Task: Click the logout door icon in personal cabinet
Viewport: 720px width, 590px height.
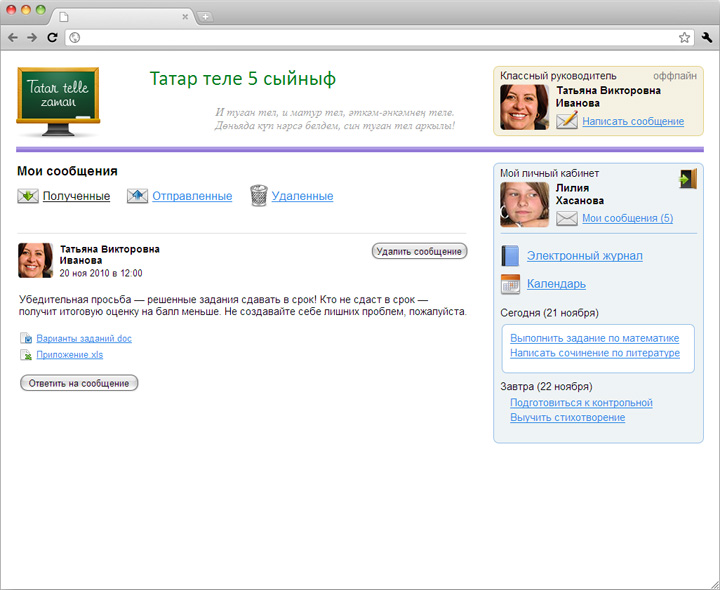Action: point(688,179)
